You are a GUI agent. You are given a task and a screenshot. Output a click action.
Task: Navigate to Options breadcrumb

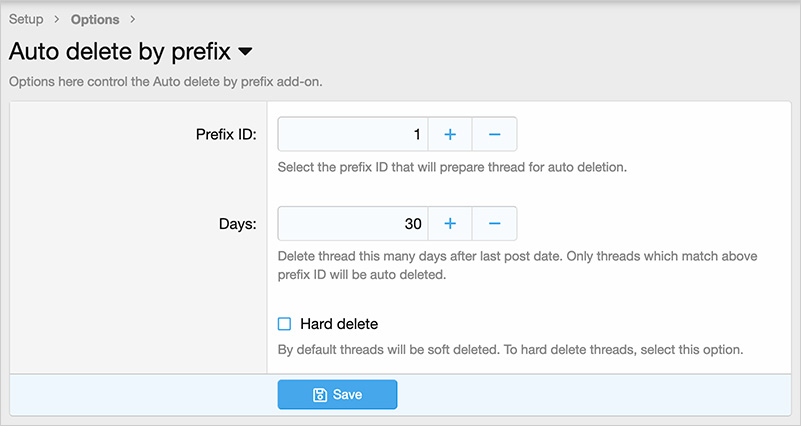click(95, 19)
